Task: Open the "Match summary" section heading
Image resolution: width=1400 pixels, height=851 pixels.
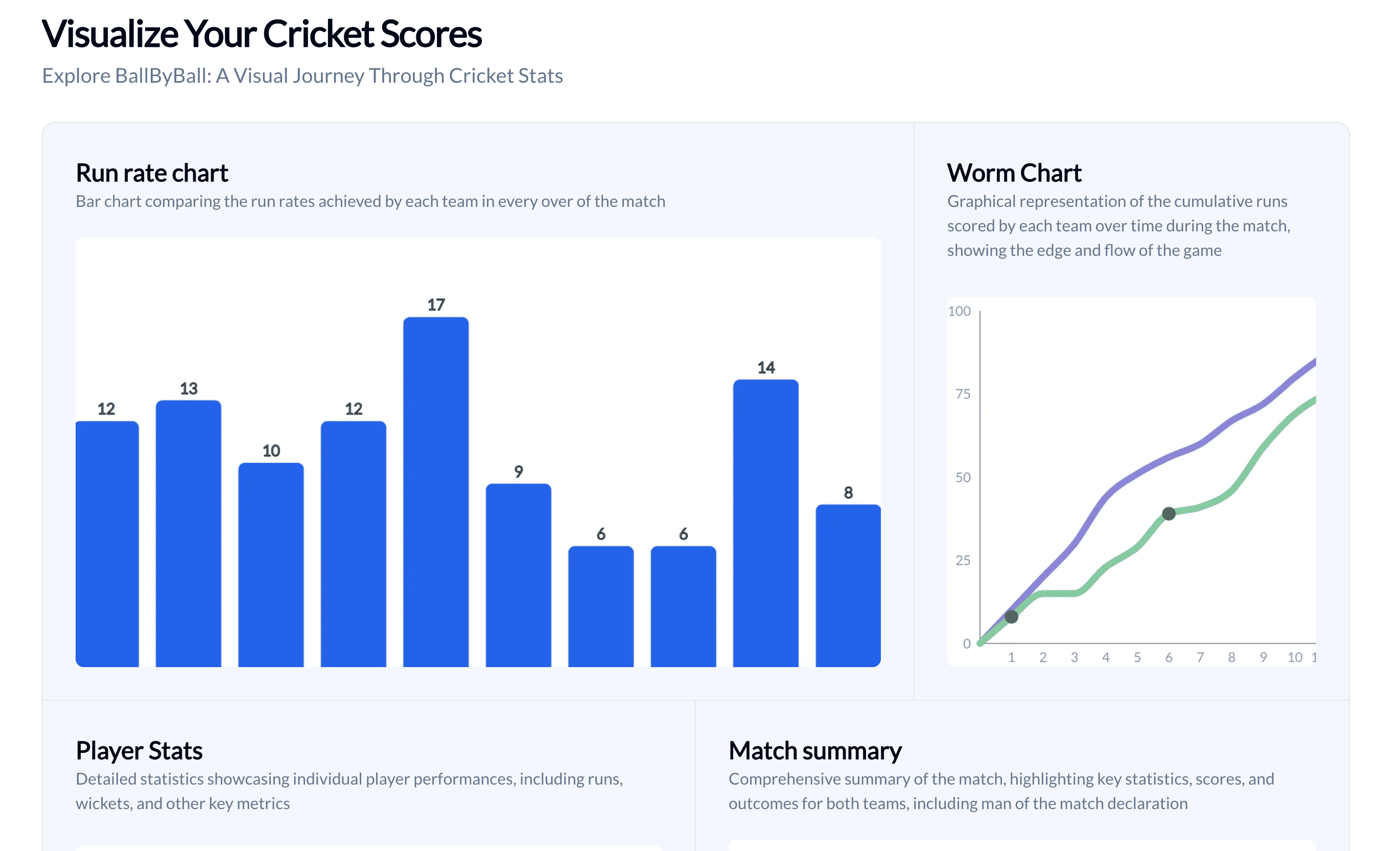Action: (815, 750)
